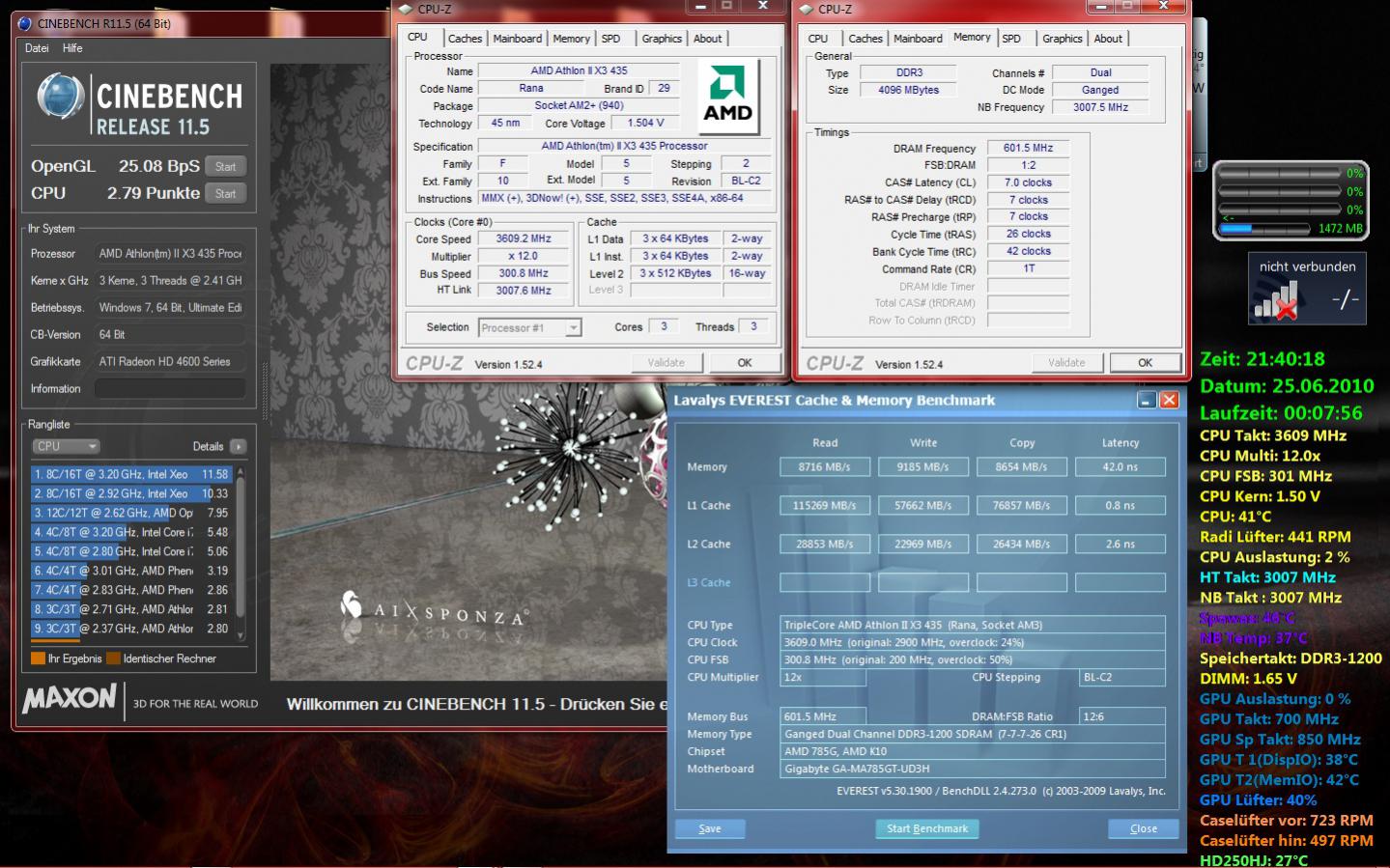1390x868 pixels.
Task: Click the network gadget not-connected icon
Action: (1274, 302)
